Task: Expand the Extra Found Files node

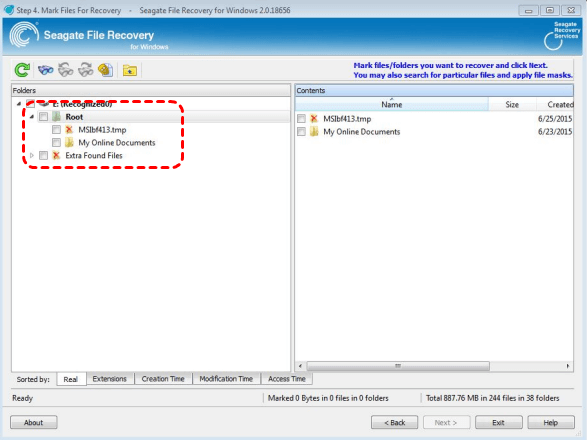Action: tap(32, 155)
